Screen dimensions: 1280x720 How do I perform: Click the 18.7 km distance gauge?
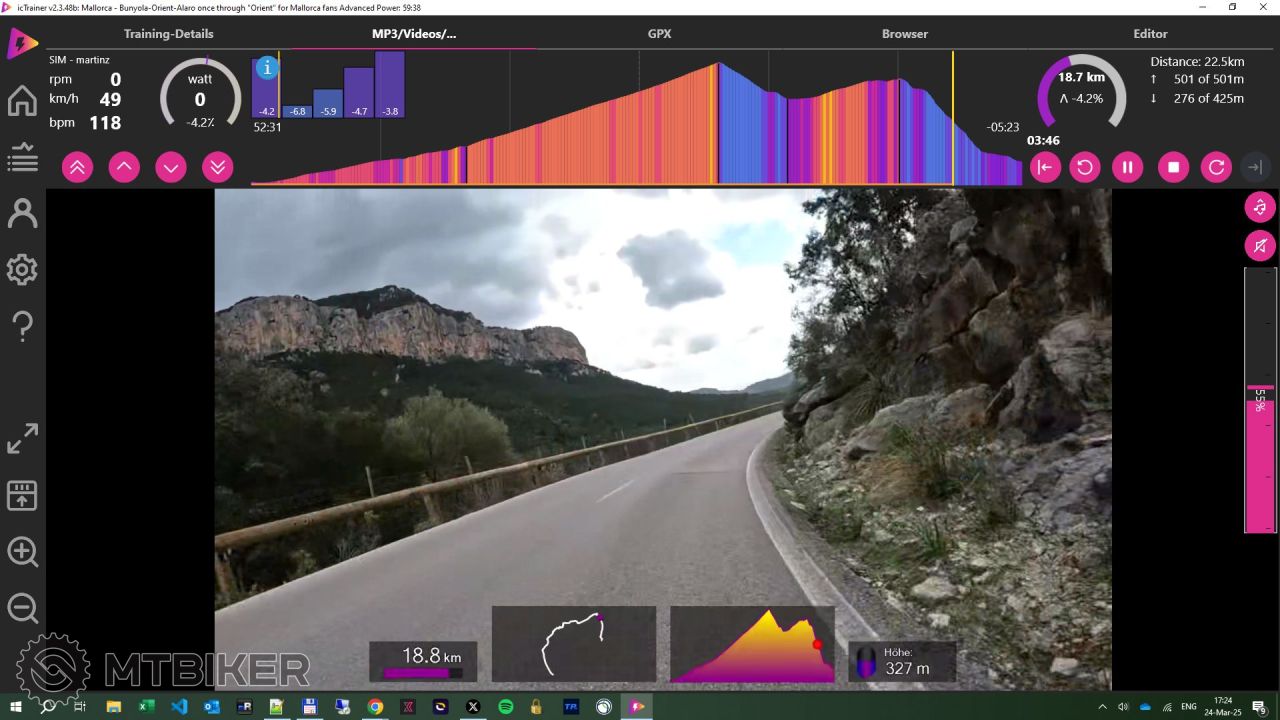(x=1081, y=92)
